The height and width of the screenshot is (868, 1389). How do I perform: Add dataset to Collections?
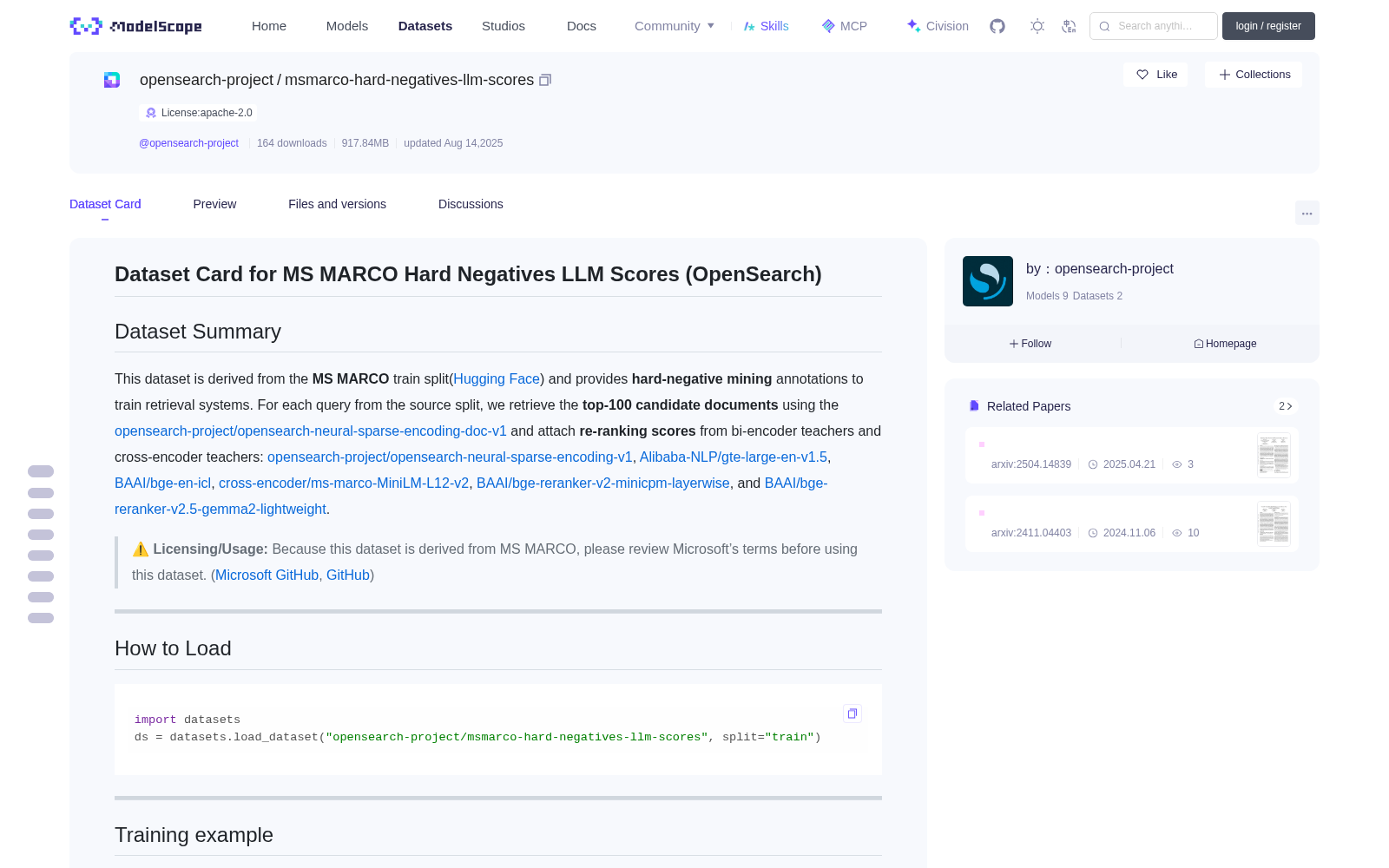tap(1254, 75)
